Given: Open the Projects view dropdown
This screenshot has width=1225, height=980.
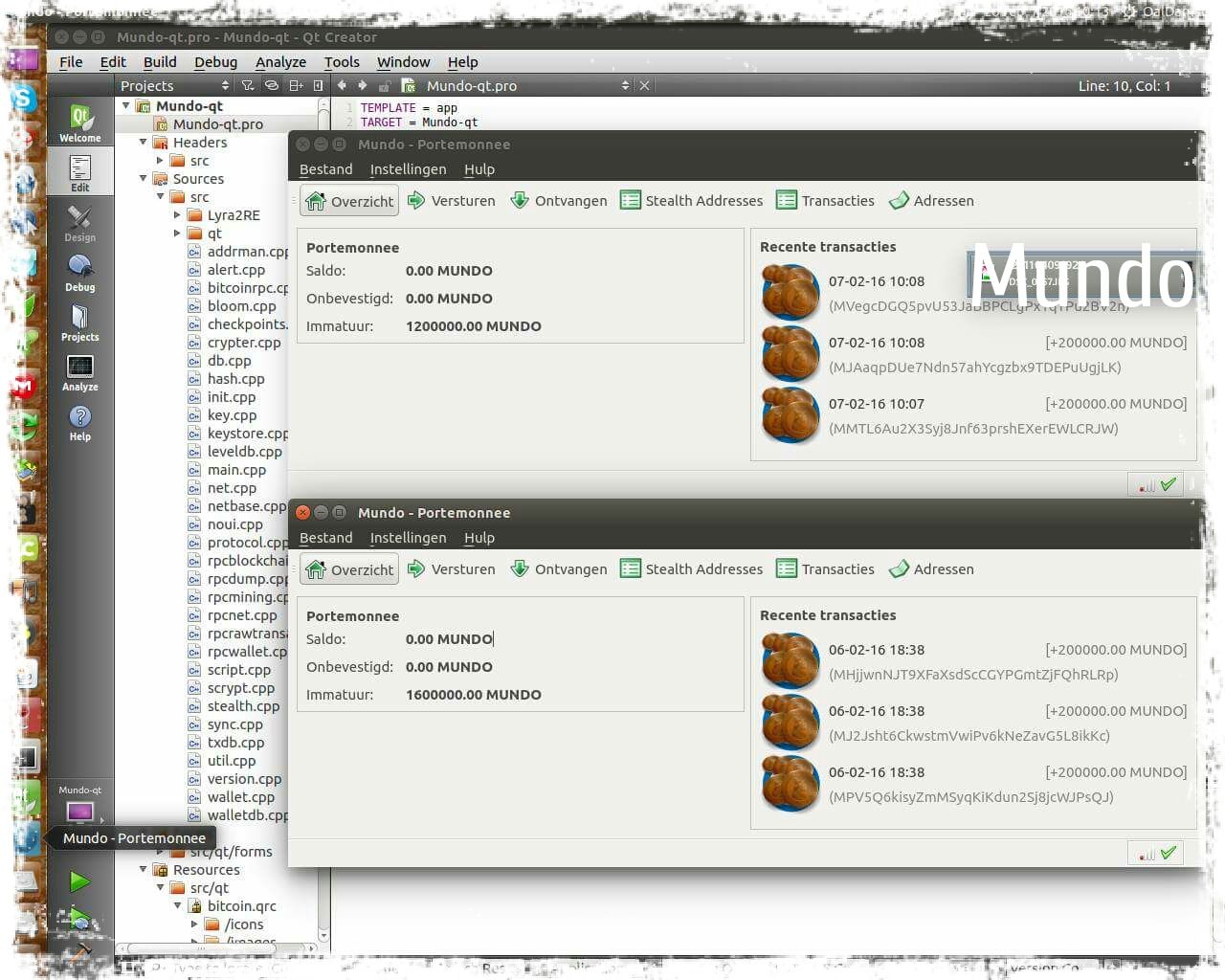Looking at the screenshot, I should [x=174, y=85].
